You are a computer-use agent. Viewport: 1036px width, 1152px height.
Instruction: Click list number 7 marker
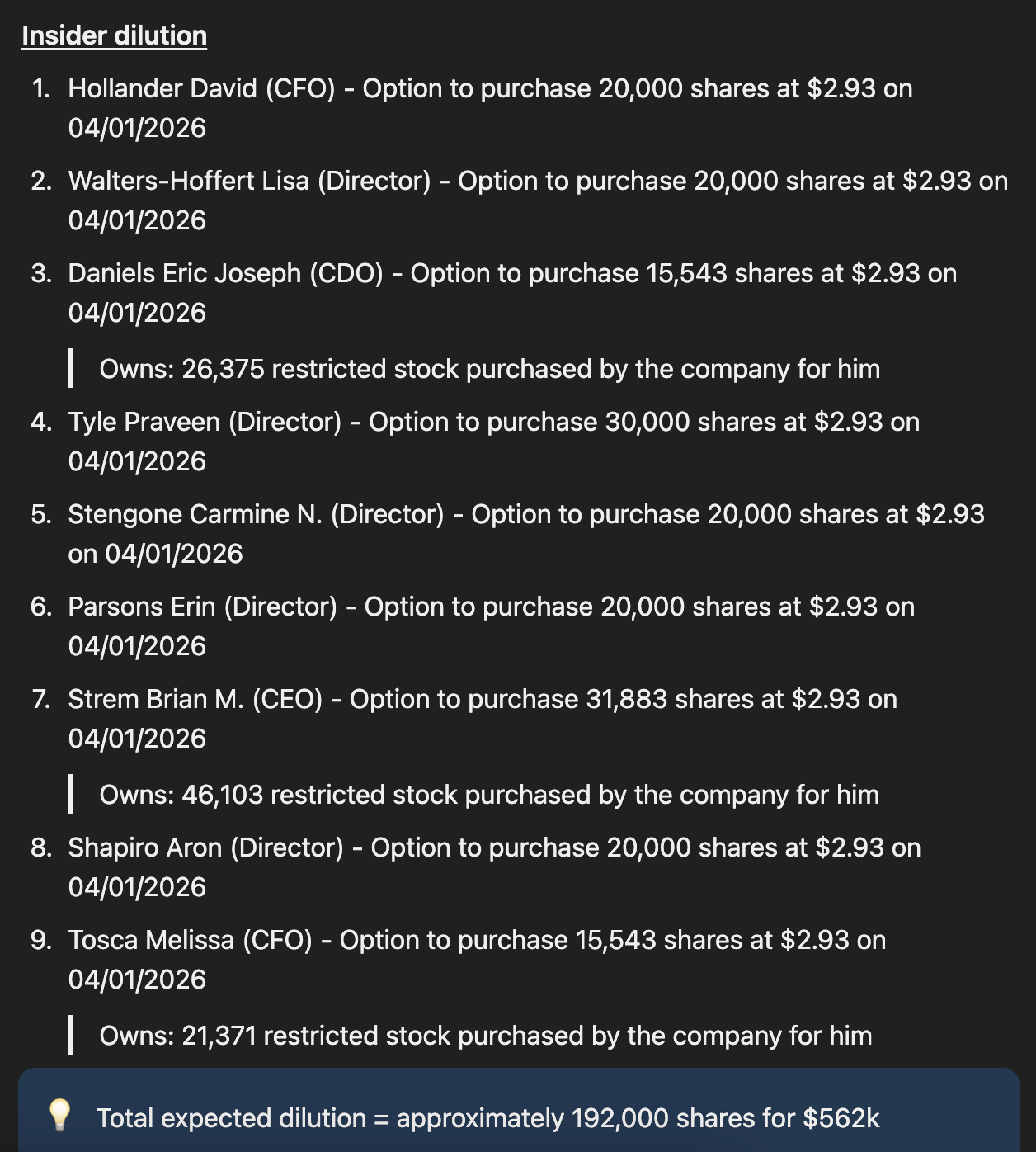coord(41,699)
